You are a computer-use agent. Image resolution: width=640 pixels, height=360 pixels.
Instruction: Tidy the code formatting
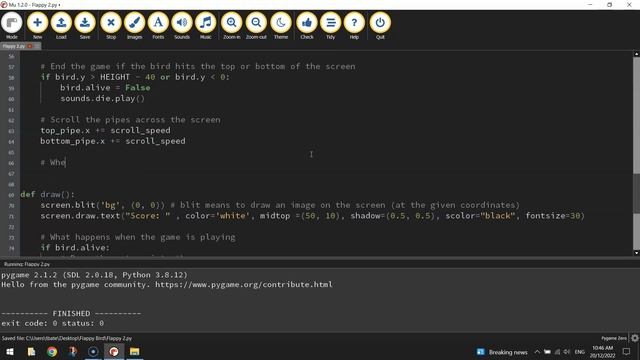(x=331, y=26)
